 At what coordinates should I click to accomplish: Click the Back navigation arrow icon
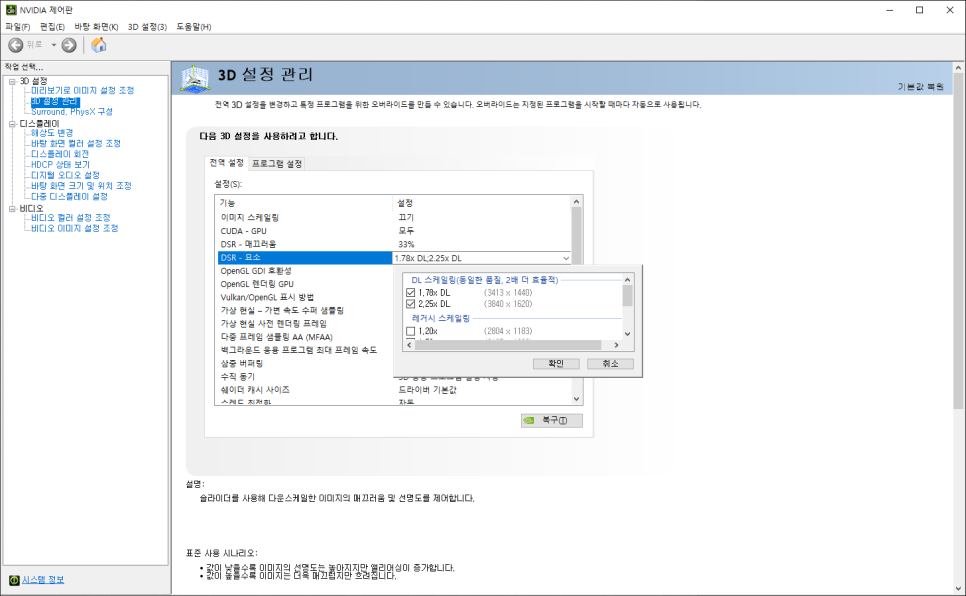[x=15, y=45]
